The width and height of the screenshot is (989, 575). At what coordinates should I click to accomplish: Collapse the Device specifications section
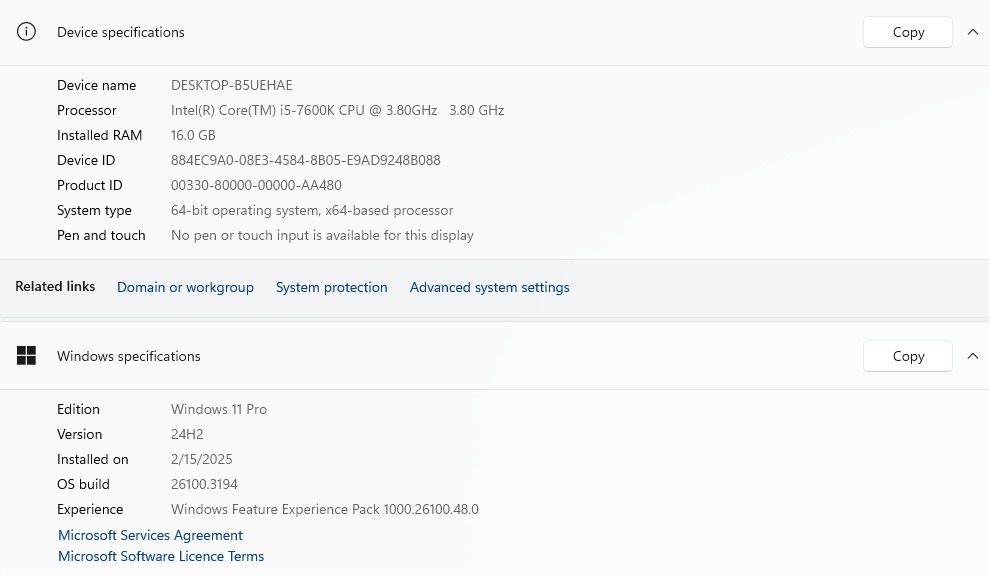[x=973, y=32]
